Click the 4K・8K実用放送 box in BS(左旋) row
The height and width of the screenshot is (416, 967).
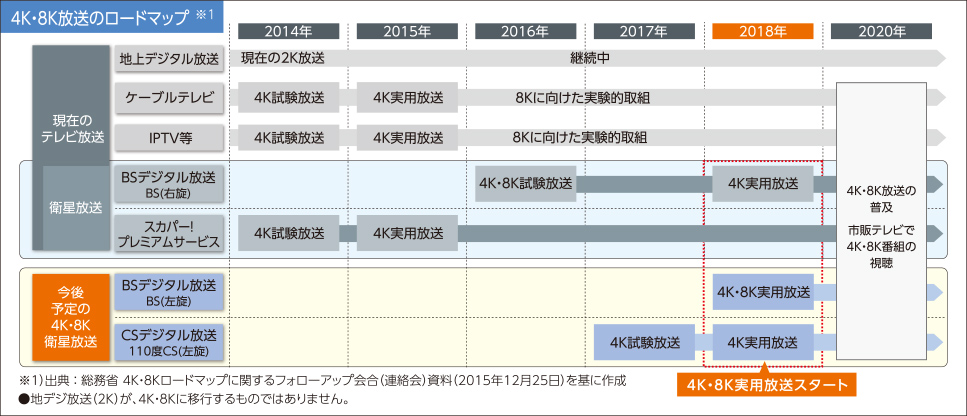(x=763, y=292)
